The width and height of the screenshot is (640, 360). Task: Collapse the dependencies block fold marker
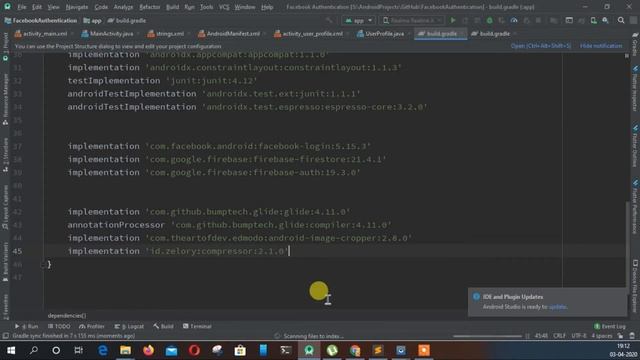pos(42,264)
